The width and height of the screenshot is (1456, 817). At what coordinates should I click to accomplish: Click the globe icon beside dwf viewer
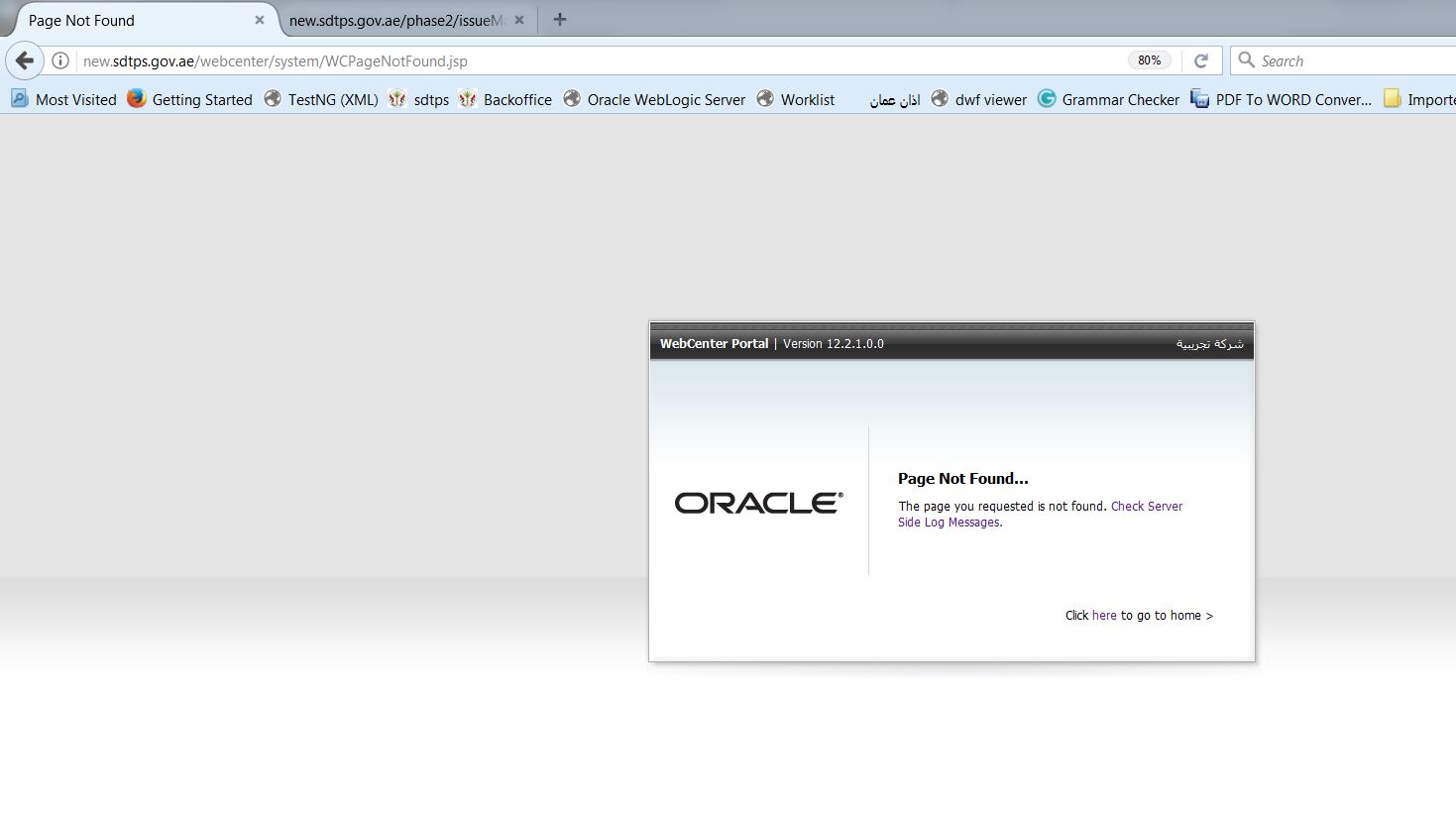[x=940, y=98]
